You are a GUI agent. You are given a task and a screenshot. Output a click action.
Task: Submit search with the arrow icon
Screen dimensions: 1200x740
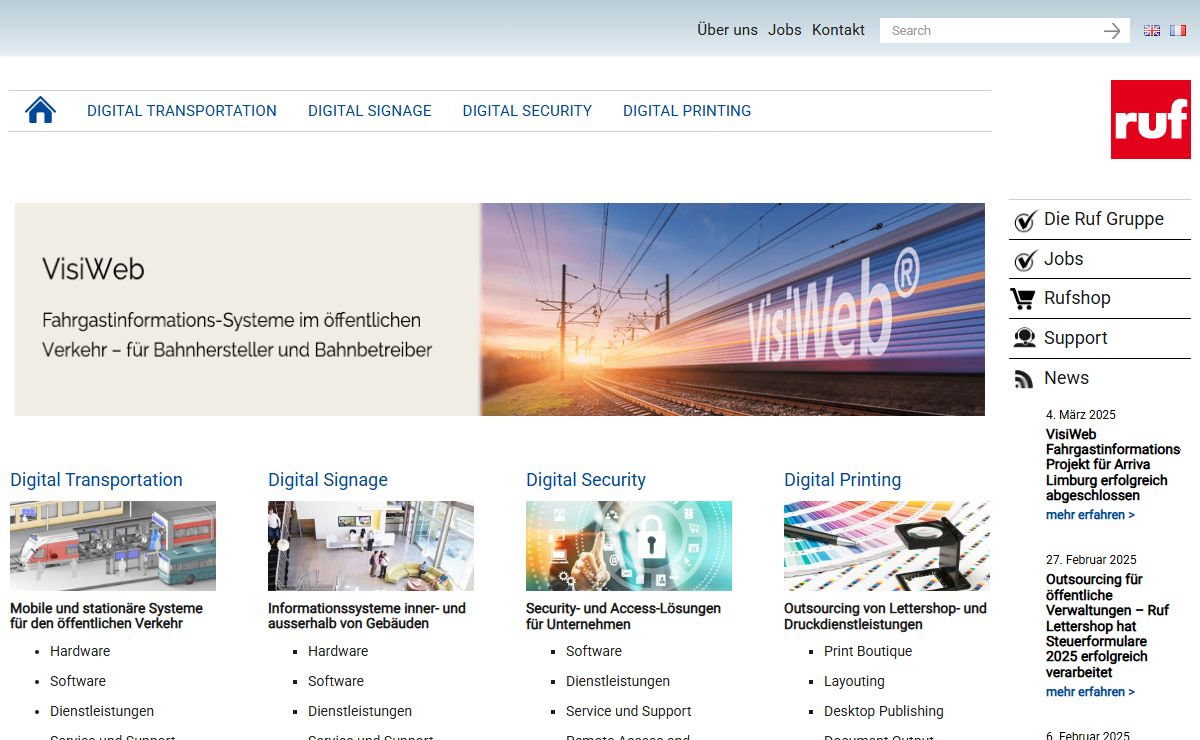(1112, 31)
